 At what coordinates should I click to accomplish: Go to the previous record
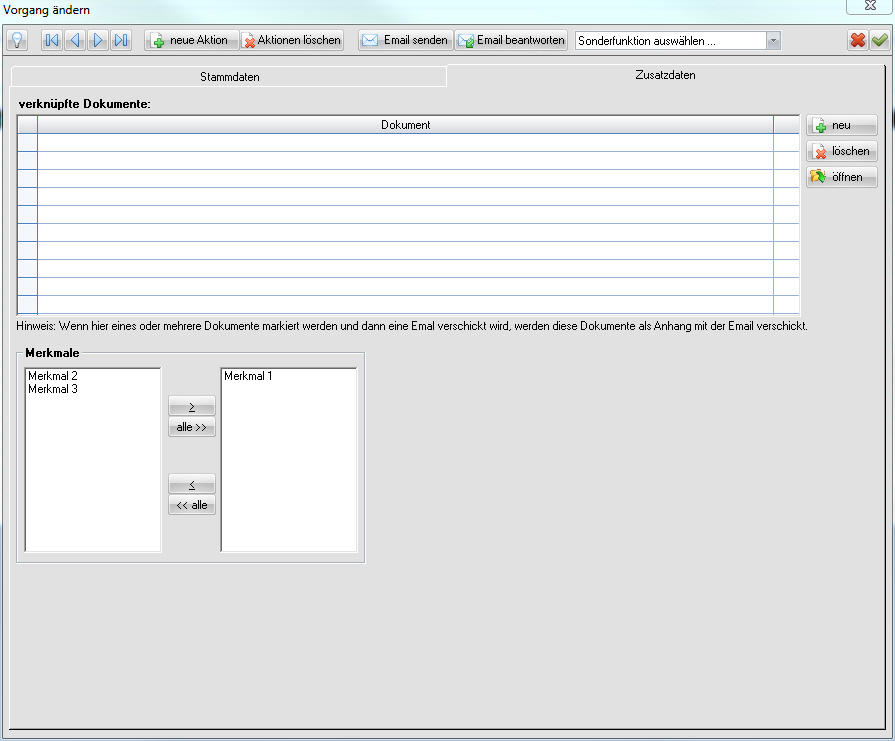point(74,40)
